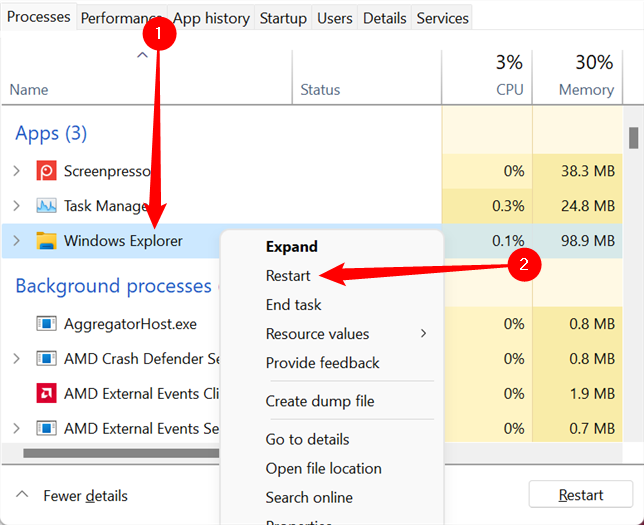Select Create dump file menu entry

(x=320, y=401)
